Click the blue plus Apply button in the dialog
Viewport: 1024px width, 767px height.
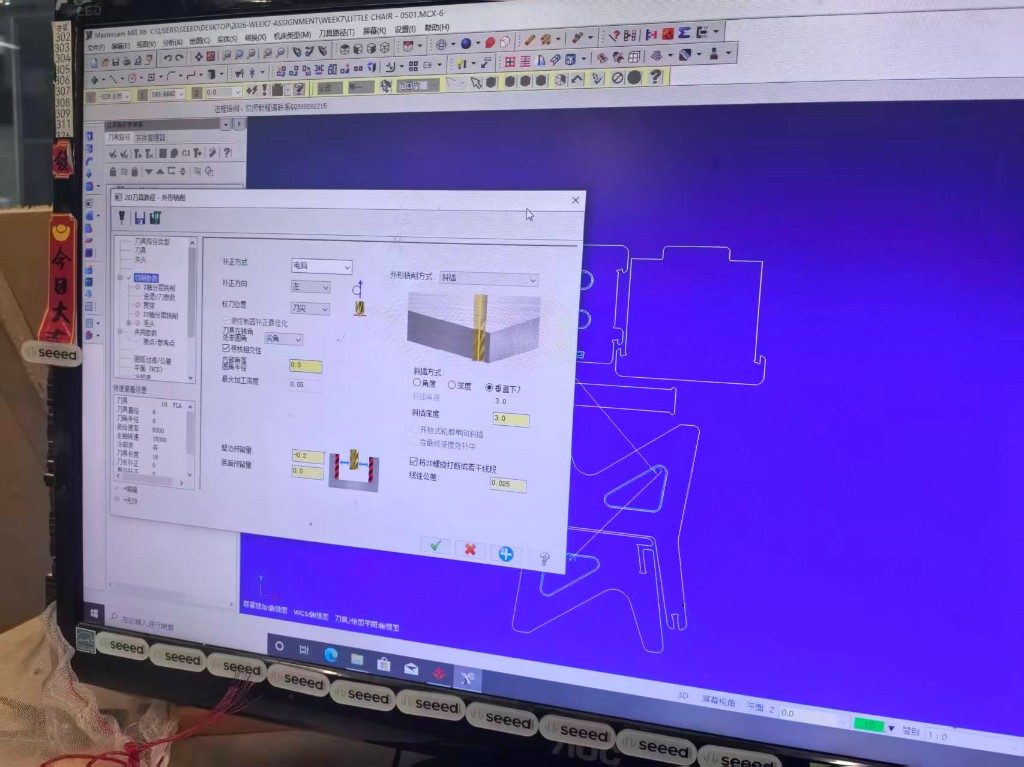505,554
